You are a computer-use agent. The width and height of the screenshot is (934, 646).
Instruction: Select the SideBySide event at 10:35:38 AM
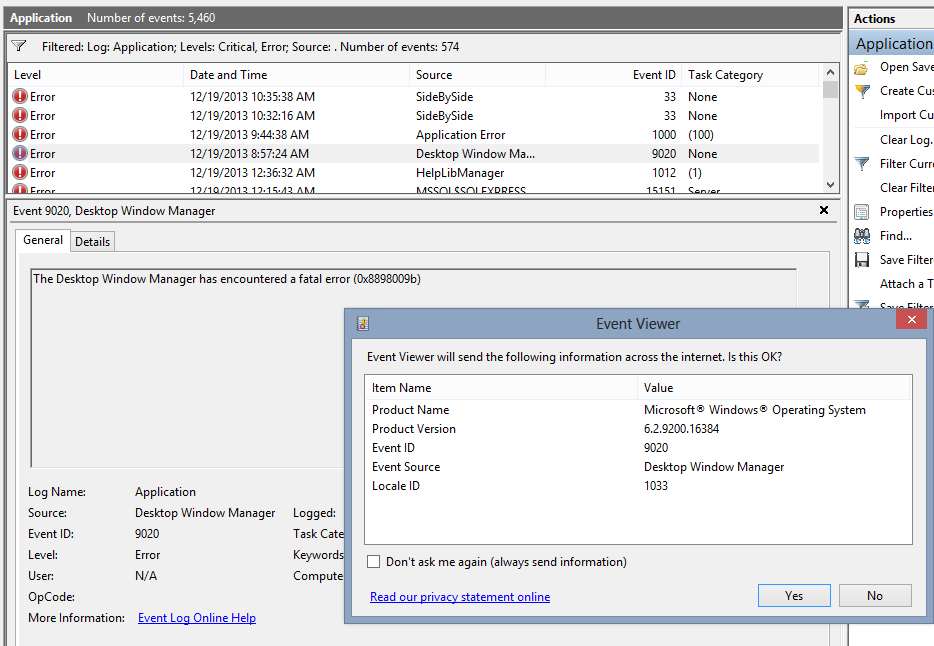coord(414,96)
